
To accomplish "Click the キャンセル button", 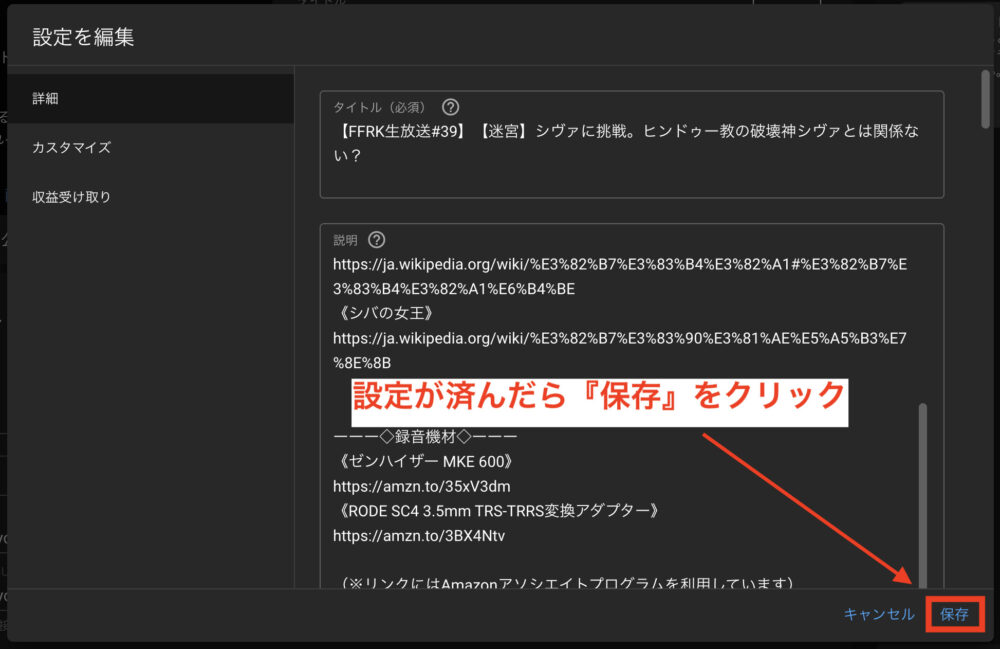I will [879, 614].
